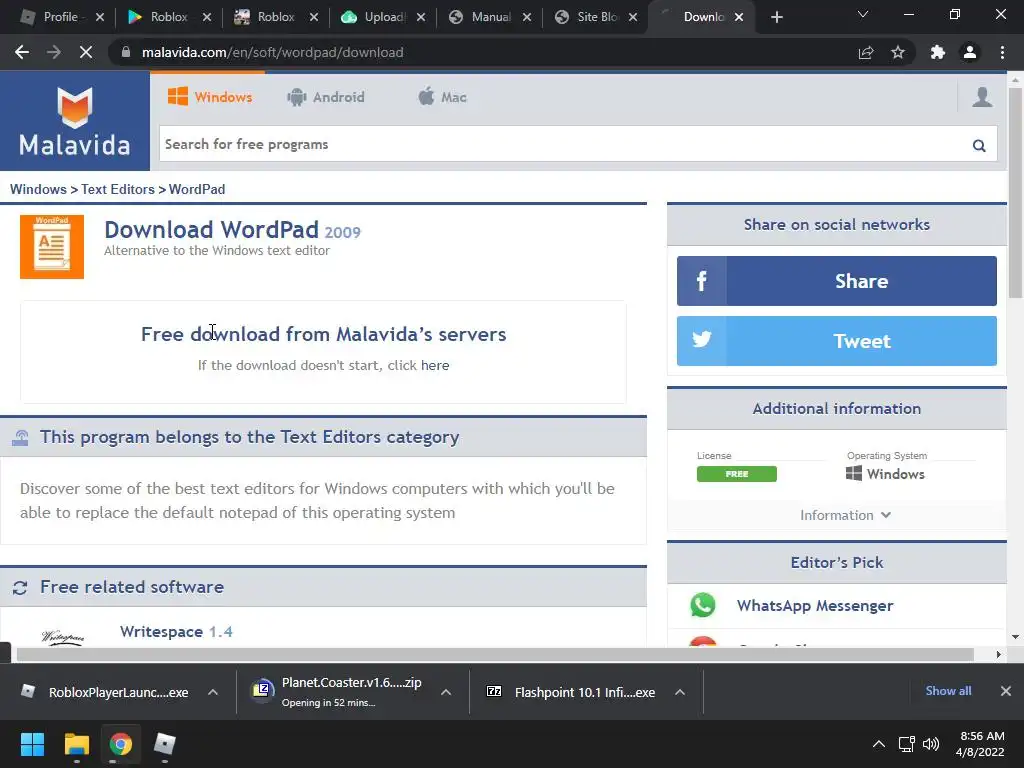1024x768 pixels.
Task: Click the FREE license badge
Action: pos(737,474)
